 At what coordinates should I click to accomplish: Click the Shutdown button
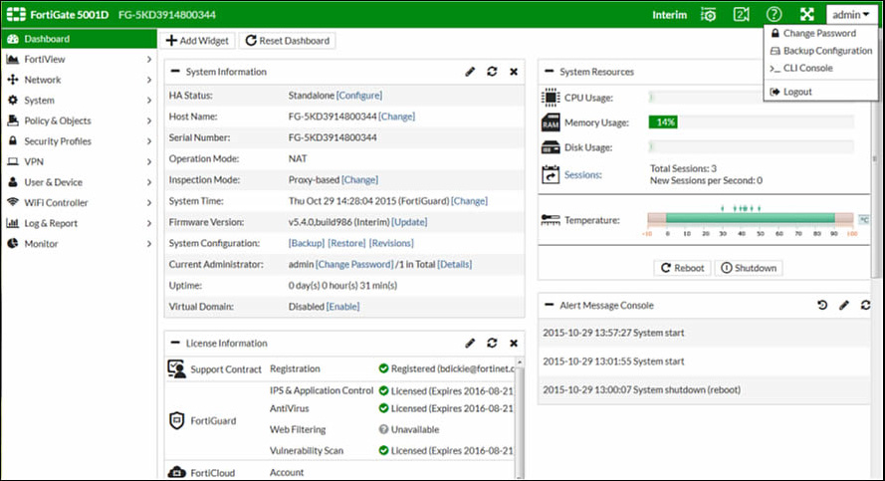coord(749,268)
